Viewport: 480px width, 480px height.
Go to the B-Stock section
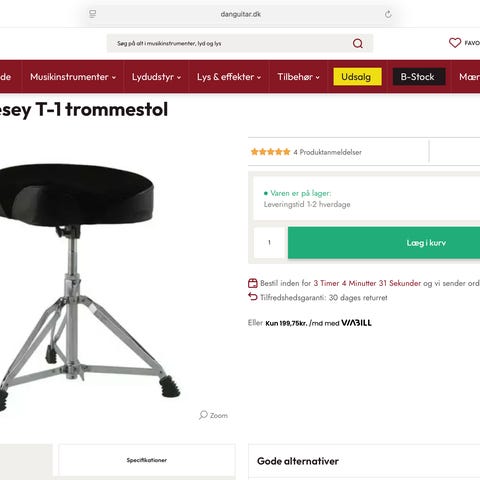pyautogui.click(x=419, y=77)
